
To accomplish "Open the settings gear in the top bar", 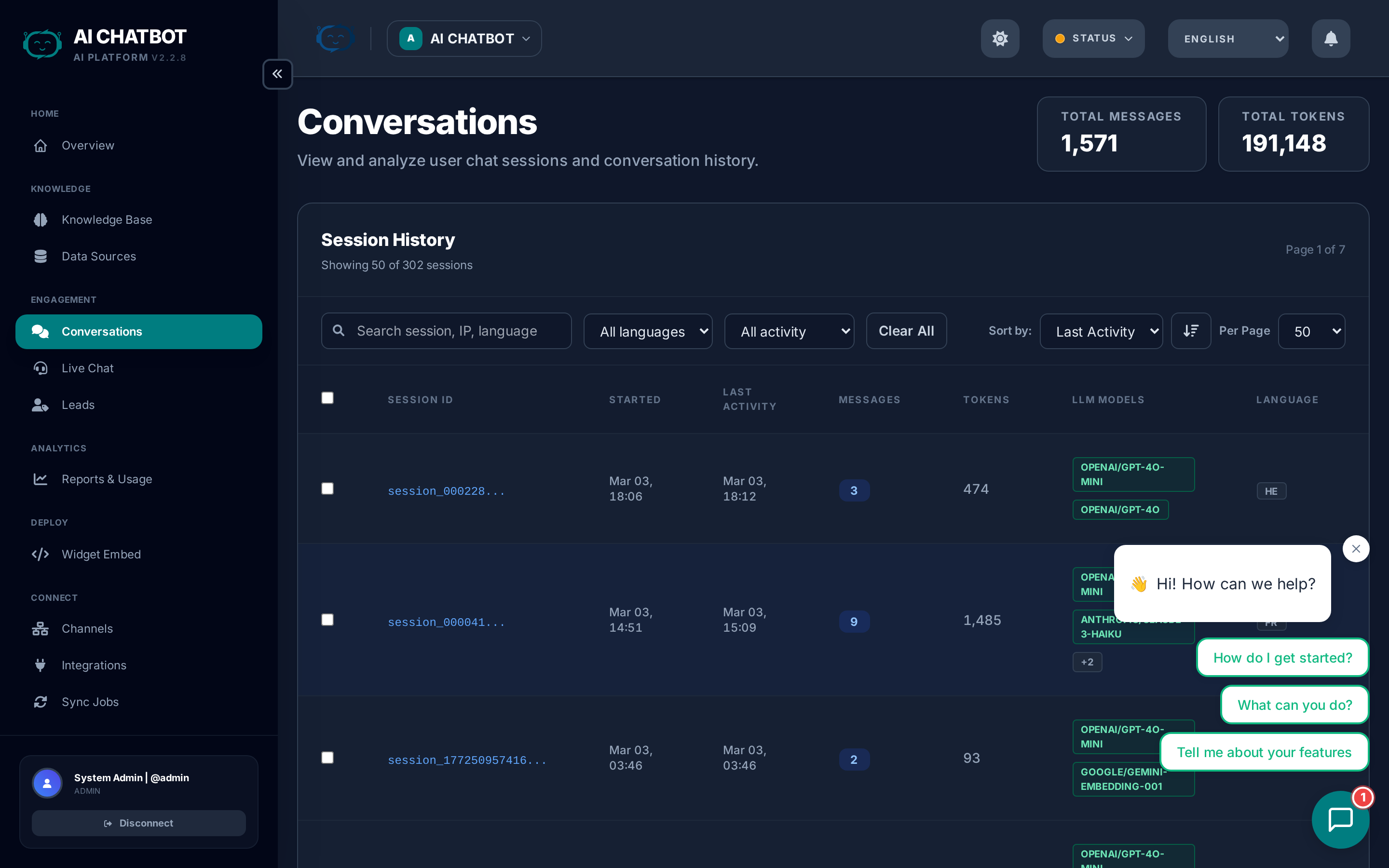I will pyautogui.click(x=999, y=39).
